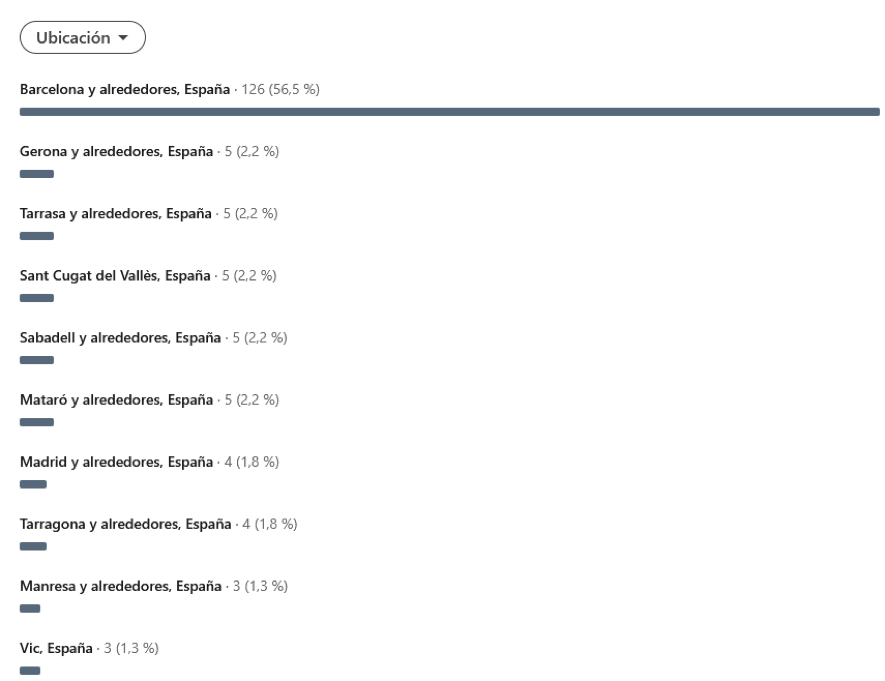Click the Barcelona y alrededores label
Viewport: 885px width, 681px height.
[x=125, y=90]
